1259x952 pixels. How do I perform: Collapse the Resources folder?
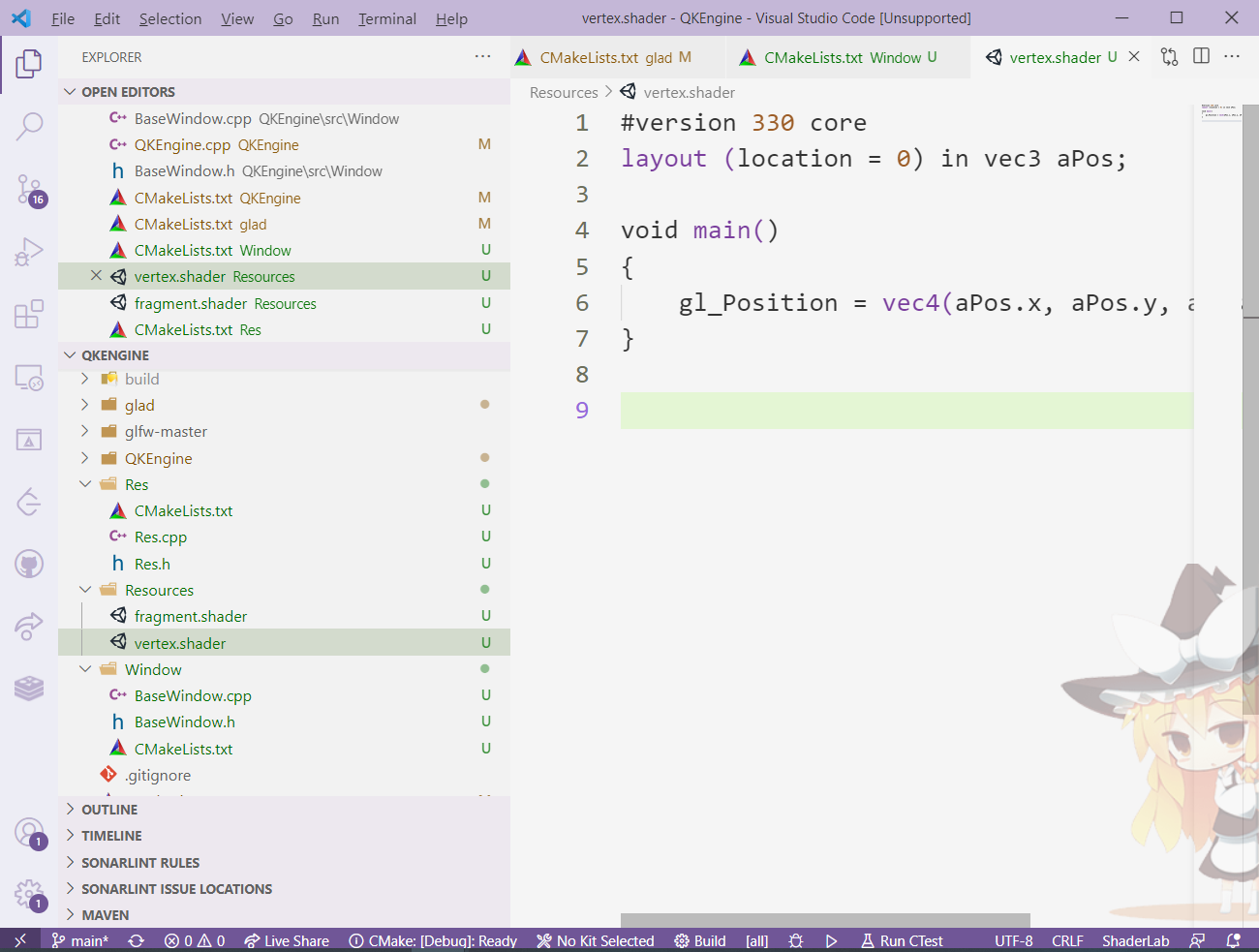(x=85, y=590)
